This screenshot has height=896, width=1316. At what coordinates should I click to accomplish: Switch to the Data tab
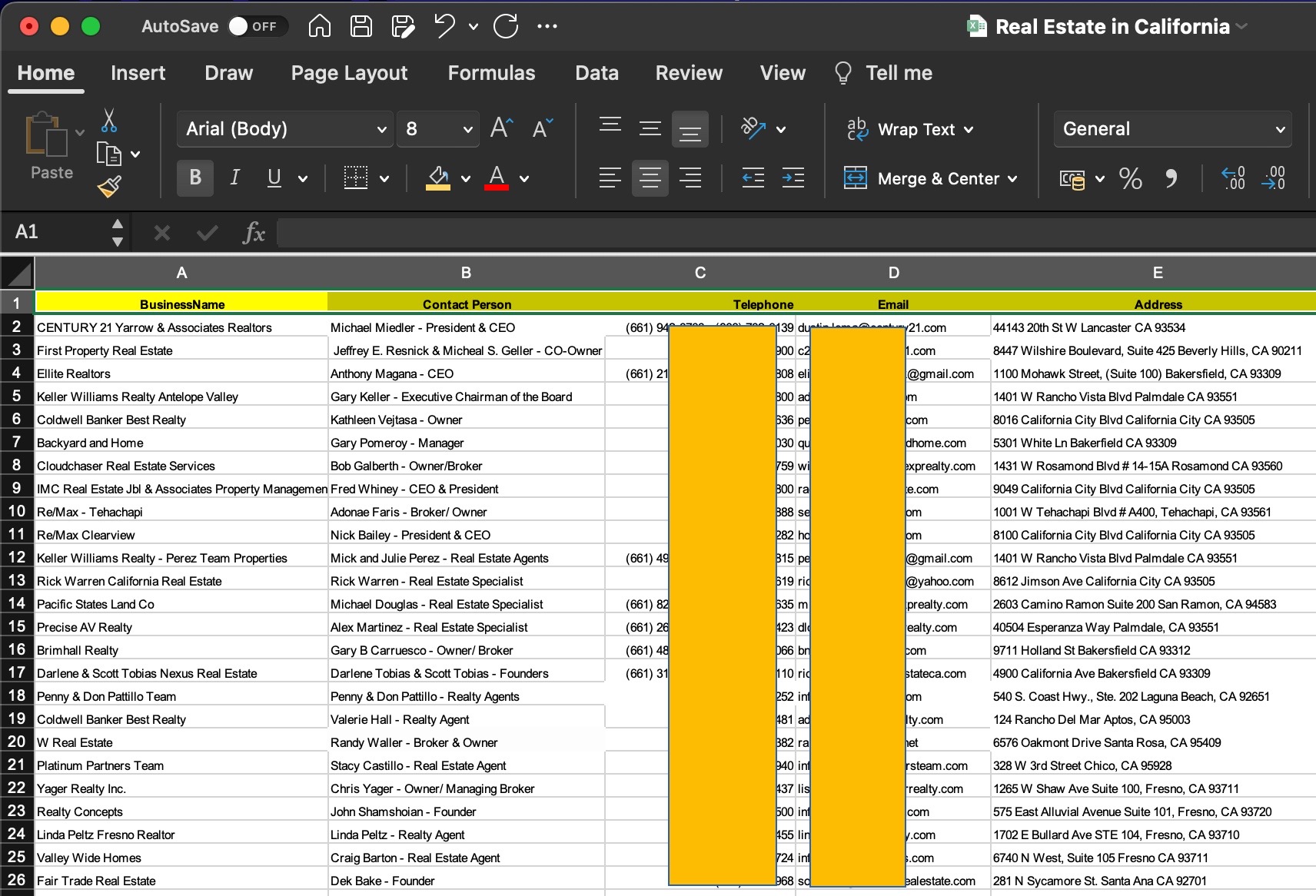click(x=597, y=73)
